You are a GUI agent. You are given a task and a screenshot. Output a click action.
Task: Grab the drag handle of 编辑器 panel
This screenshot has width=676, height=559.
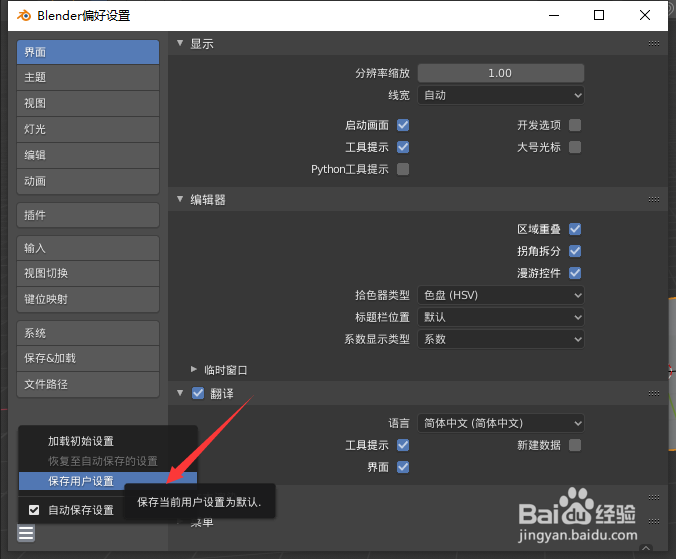tap(654, 200)
